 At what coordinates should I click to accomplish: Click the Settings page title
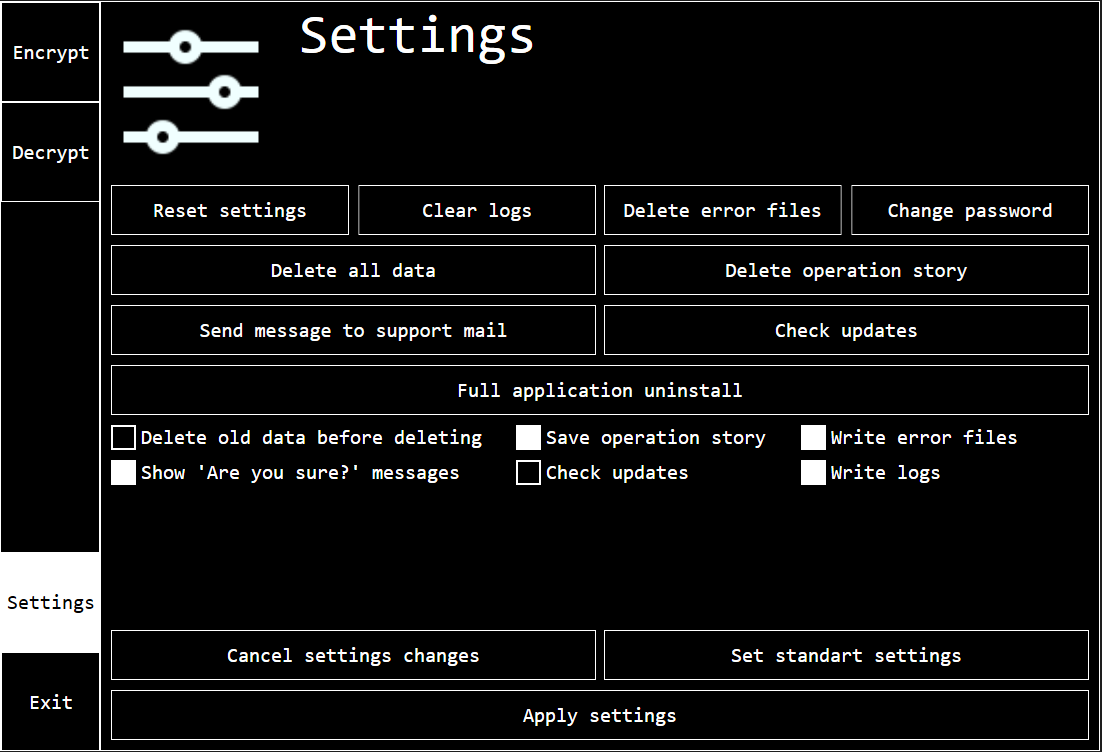(x=417, y=37)
